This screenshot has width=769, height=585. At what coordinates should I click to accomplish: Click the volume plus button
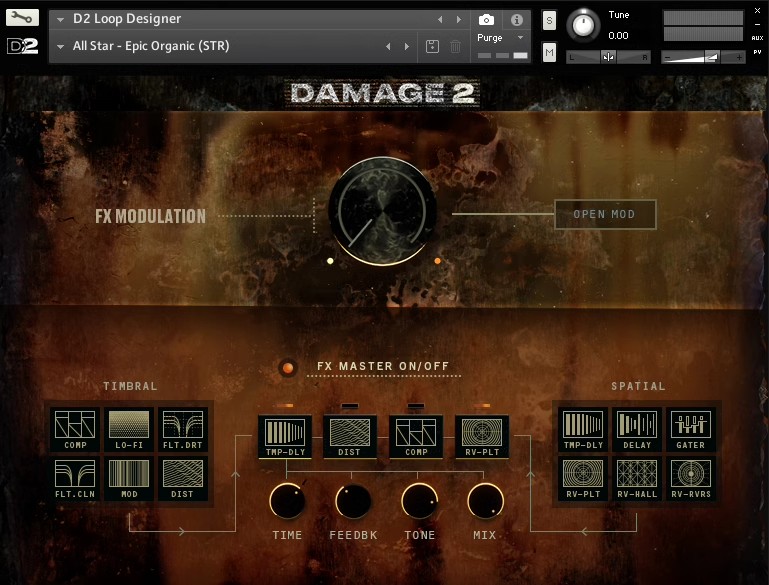(739, 57)
